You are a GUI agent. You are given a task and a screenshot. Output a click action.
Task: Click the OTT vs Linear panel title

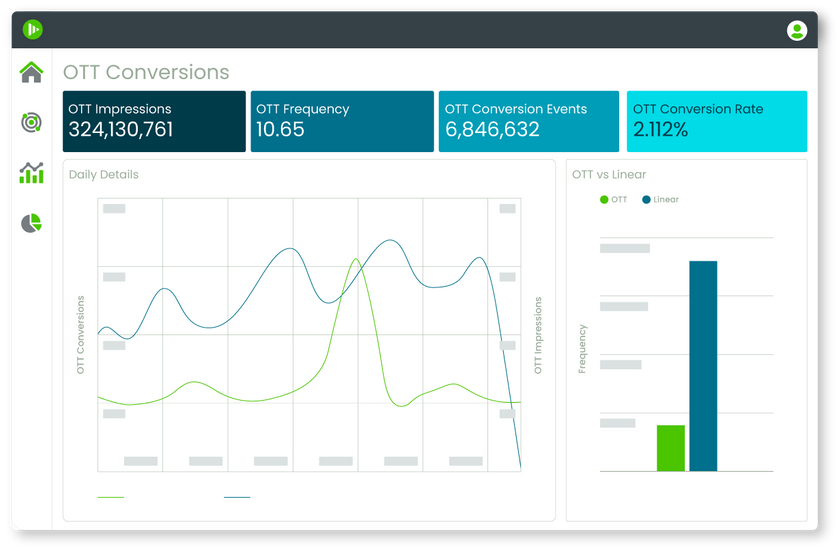(609, 175)
